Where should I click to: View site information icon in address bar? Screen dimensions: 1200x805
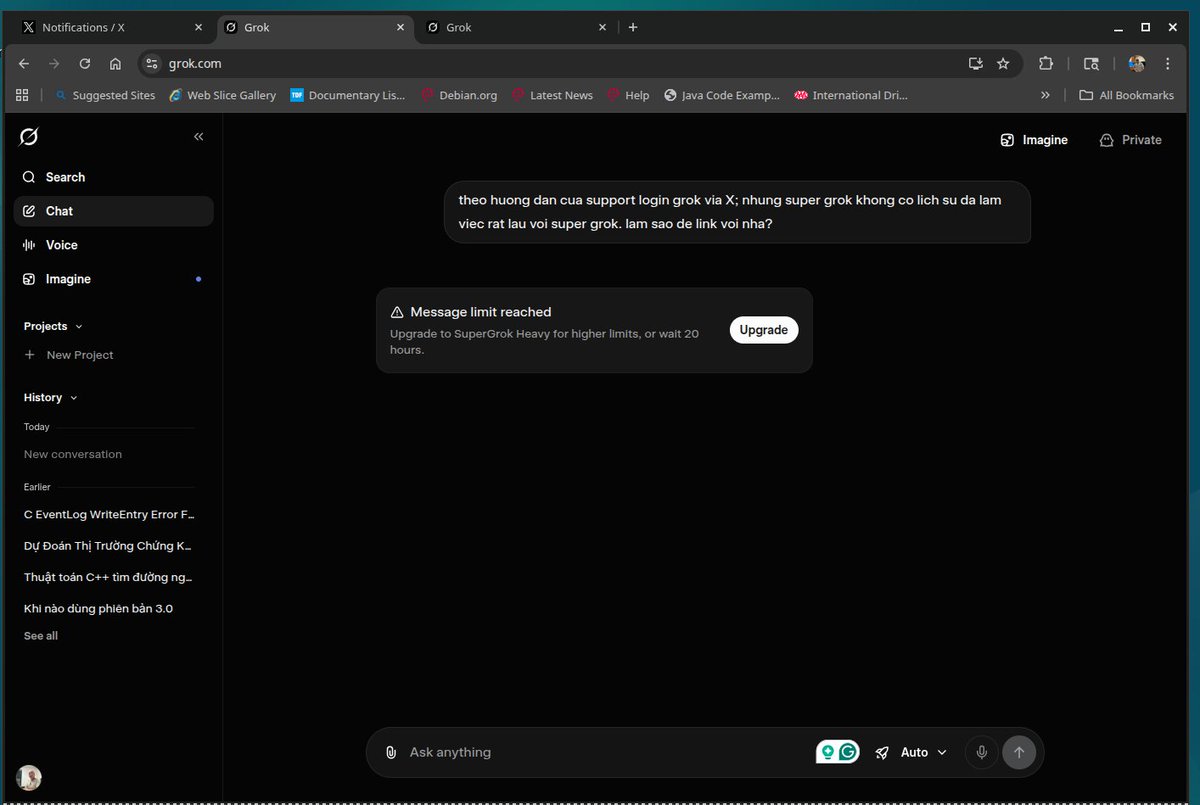click(x=152, y=63)
